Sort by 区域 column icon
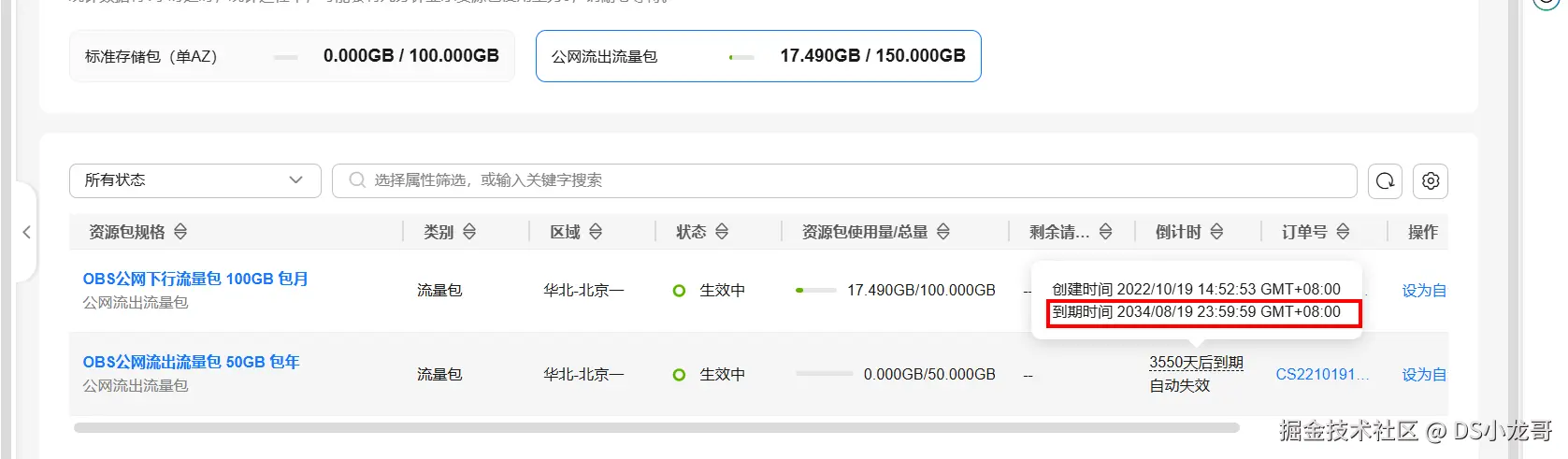Image resolution: width=1568 pixels, height=459 pixels. [x=596, y=232]
